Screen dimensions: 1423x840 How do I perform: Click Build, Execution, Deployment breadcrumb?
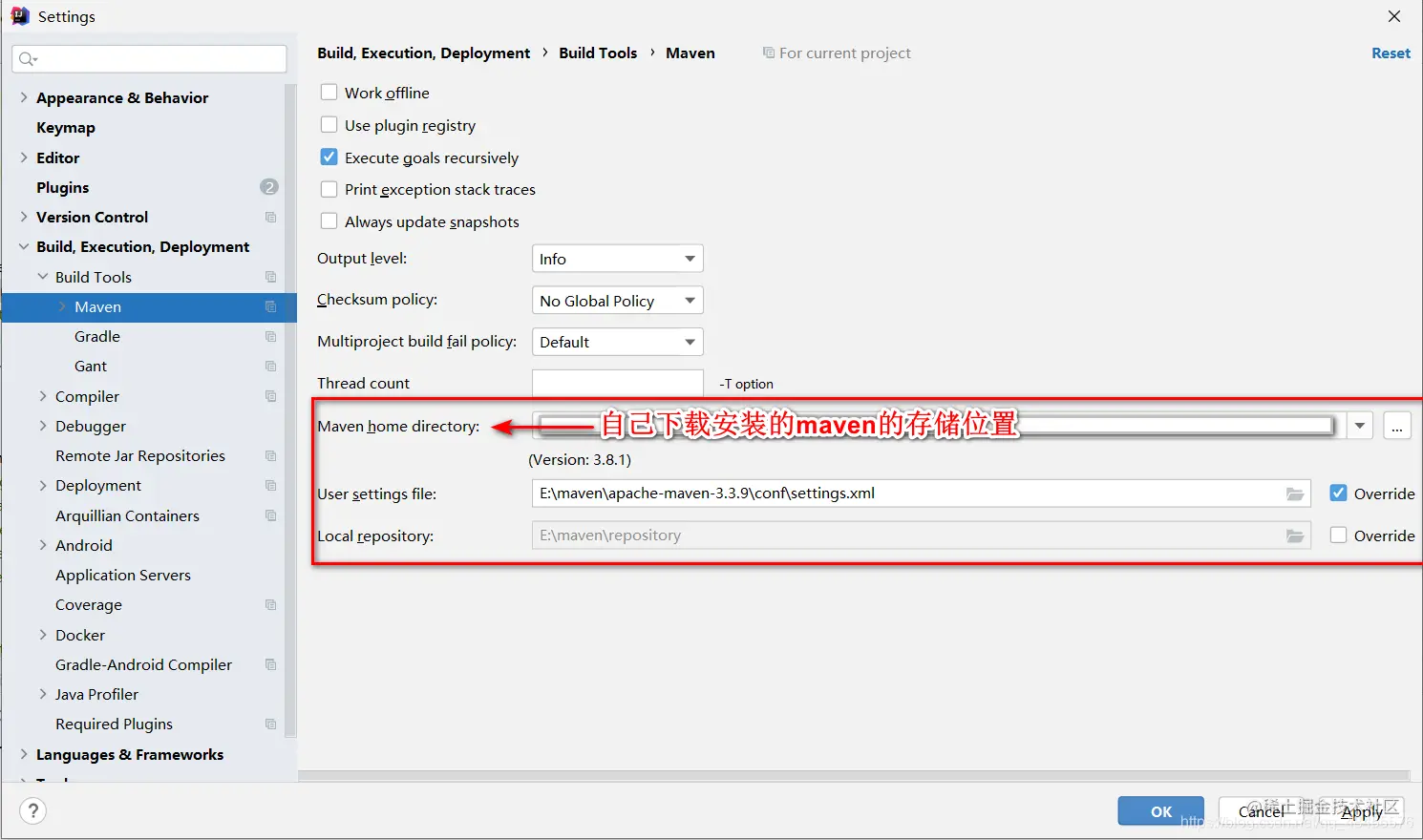(424, 53)
